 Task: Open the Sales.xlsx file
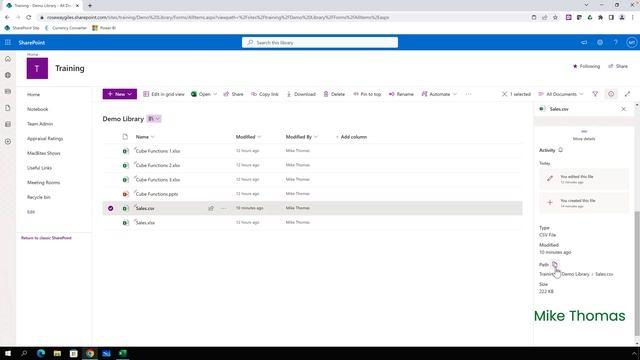pyautogui.click(x=145, y=222)
